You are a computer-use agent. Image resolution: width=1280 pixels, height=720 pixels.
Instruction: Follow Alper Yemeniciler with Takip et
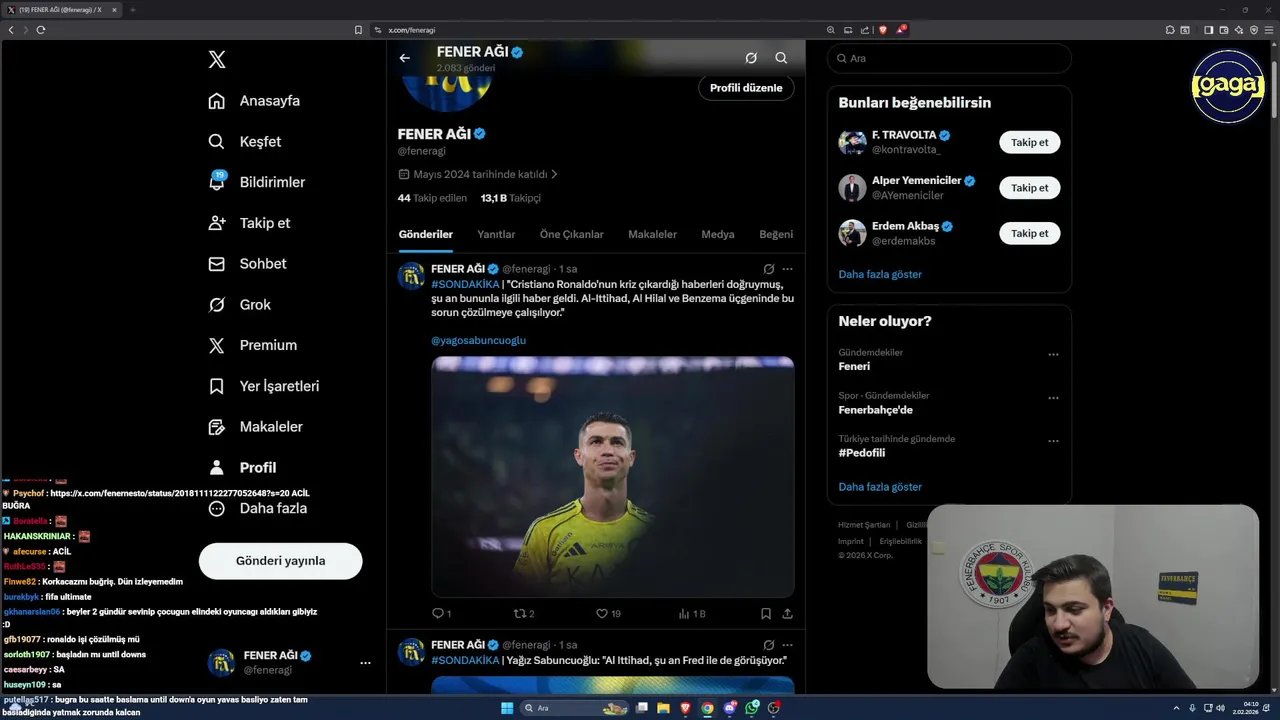coord(1029,188)
